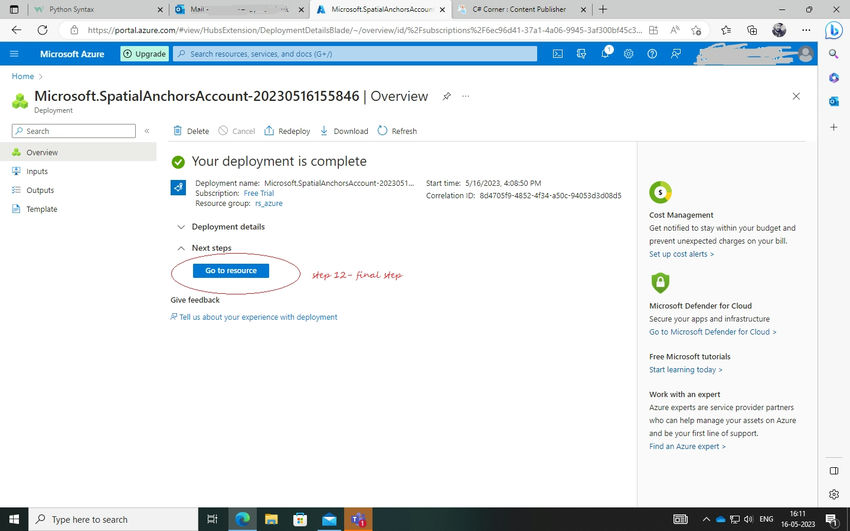This screenshot has height=531, width=850.
Task: Open Edge tab actions menu icon
Action: point(14,9)
